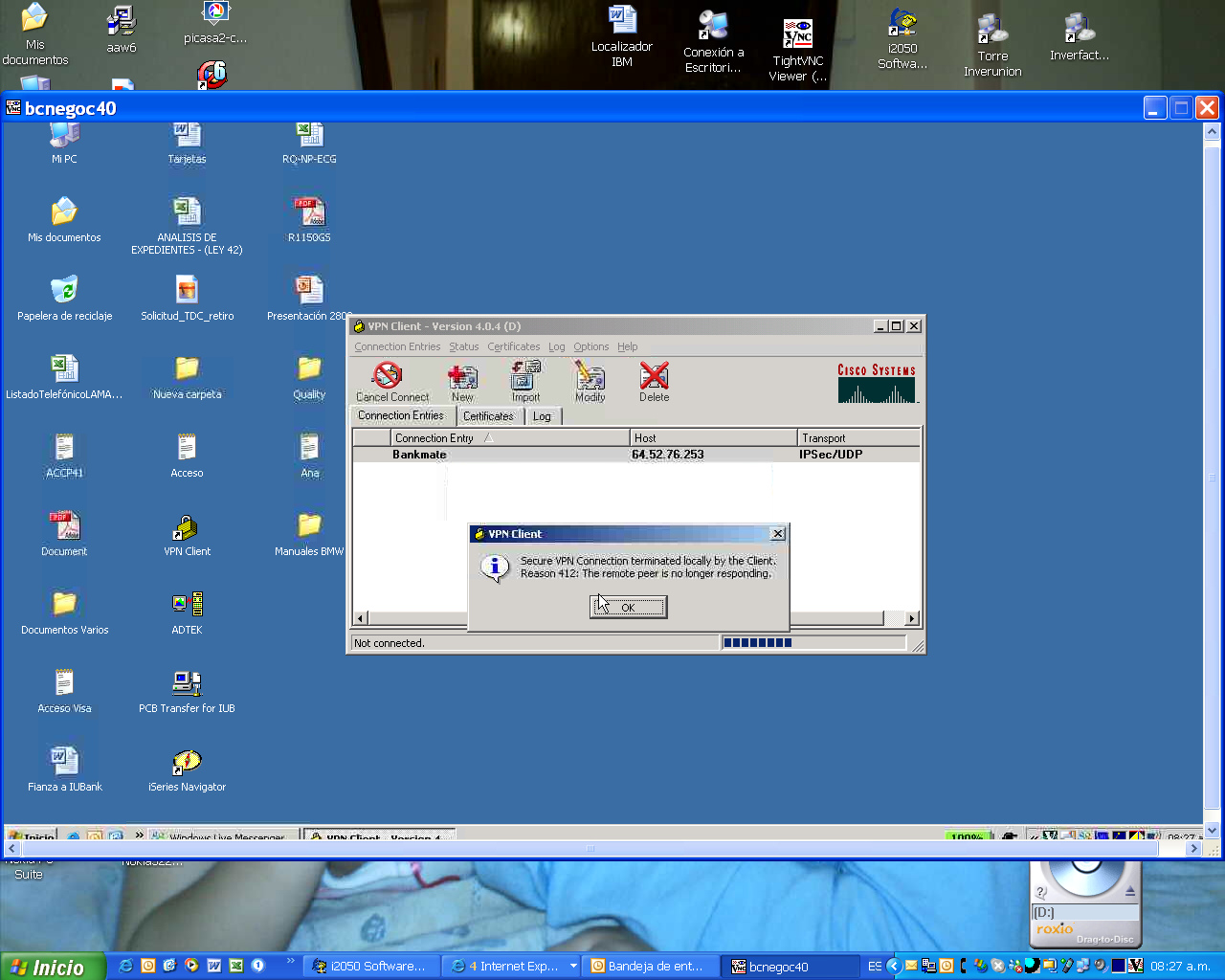Launch Excel from host quick launch bar

click(x=235, y=966)
